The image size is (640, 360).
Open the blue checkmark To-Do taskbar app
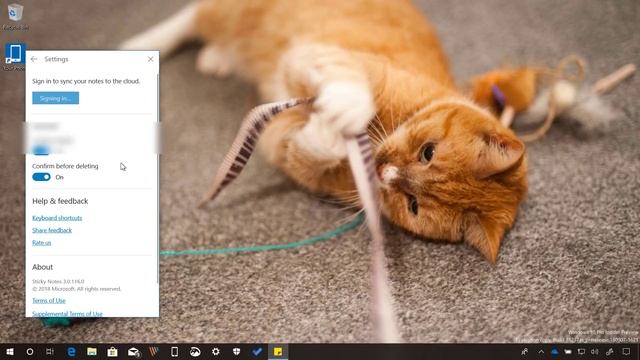(257, 351)
